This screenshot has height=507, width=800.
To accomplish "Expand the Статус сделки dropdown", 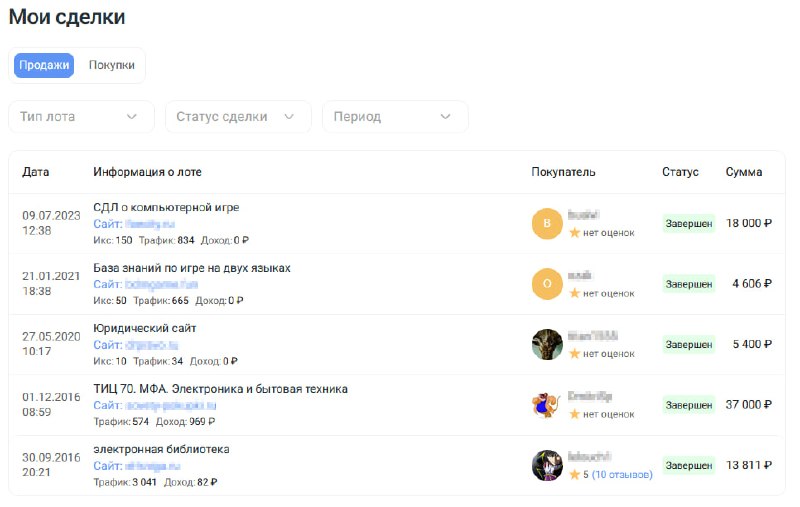I will (x=238, y=117).
